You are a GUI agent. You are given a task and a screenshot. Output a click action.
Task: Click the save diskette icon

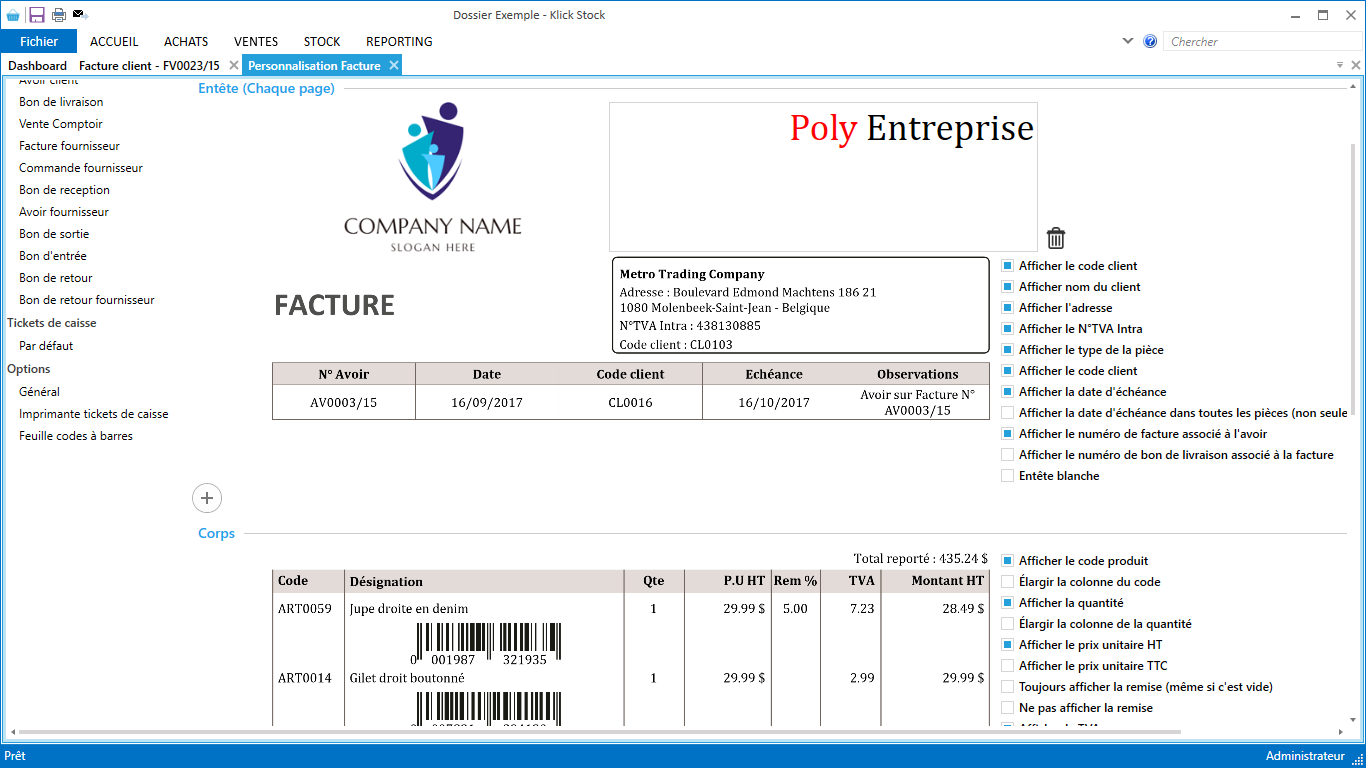tap(36, 15)
